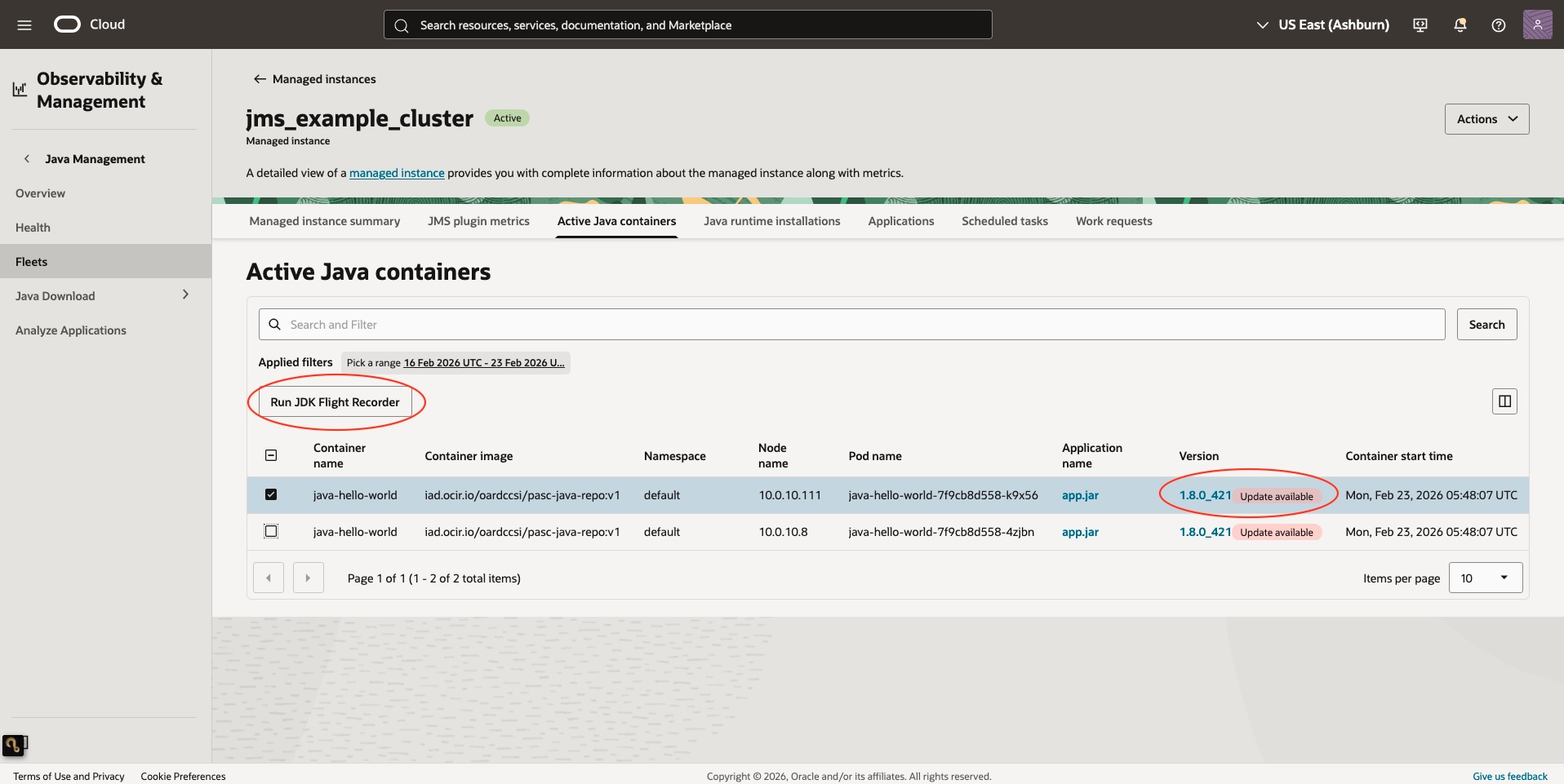Open version 1.8.0_421 for node 10.0.10.8
Image resolution: width=1564 pixels, height=784 pixels.
click(x=1205, y=532)
